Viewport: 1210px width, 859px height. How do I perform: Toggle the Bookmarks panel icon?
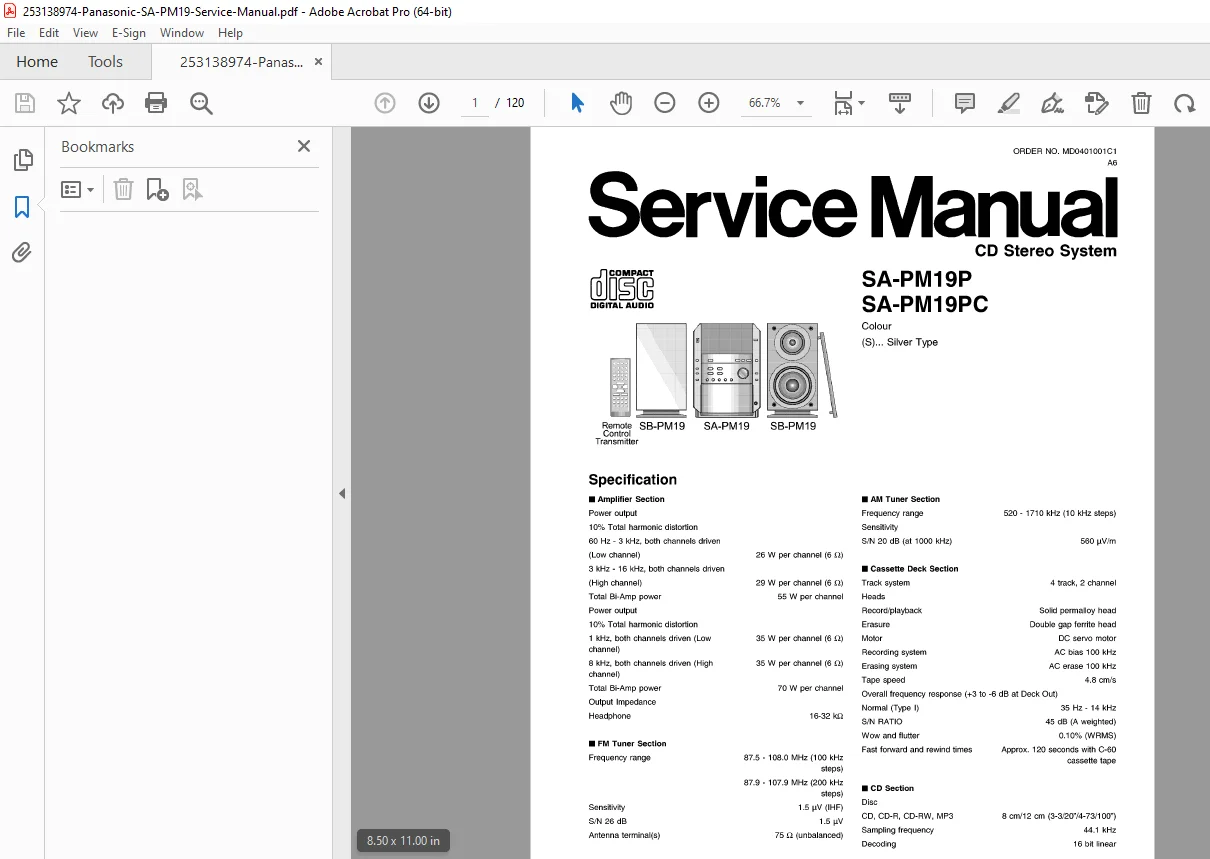tap(22, 207)
